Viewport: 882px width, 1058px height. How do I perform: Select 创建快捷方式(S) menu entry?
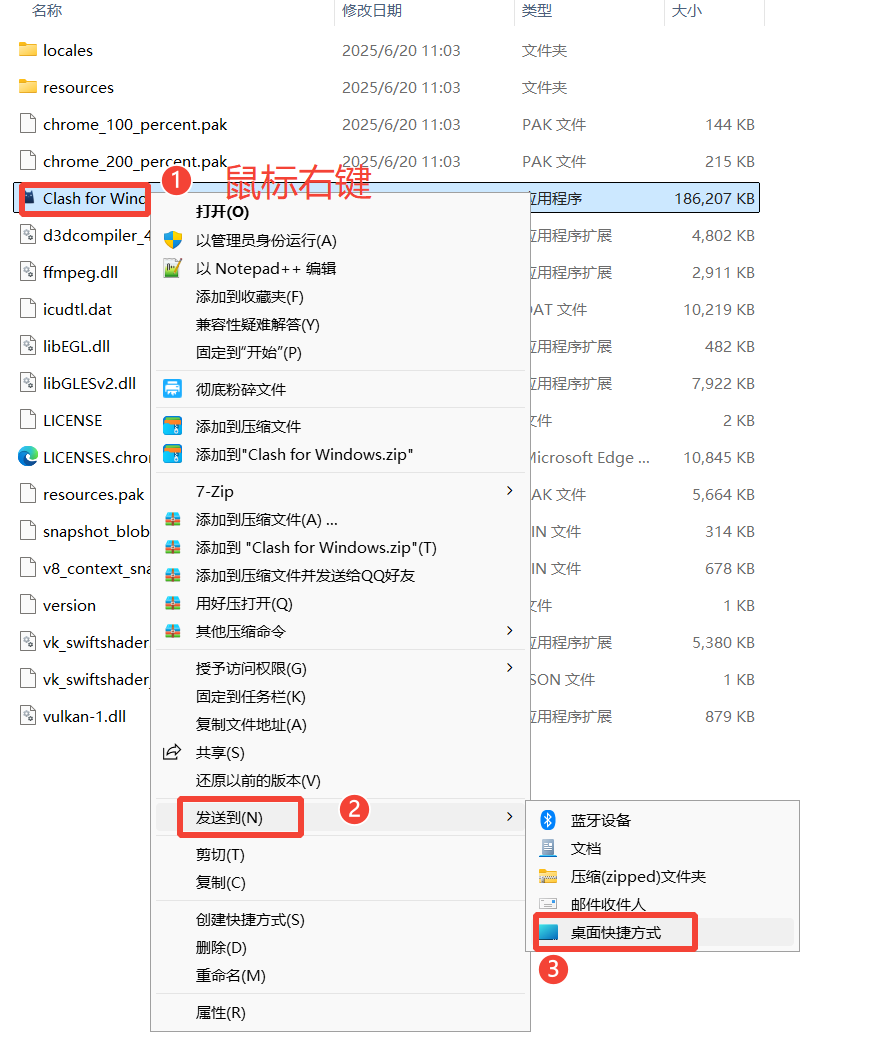250,920
